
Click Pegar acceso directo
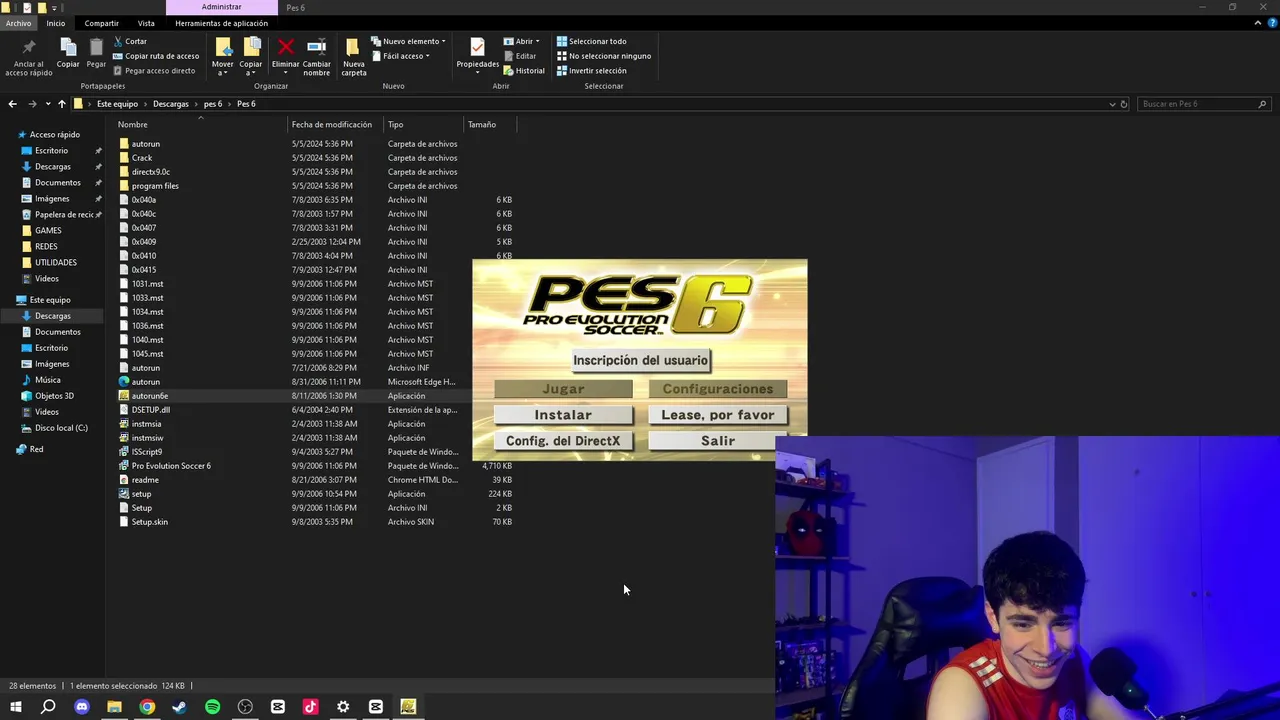point(154,71)
